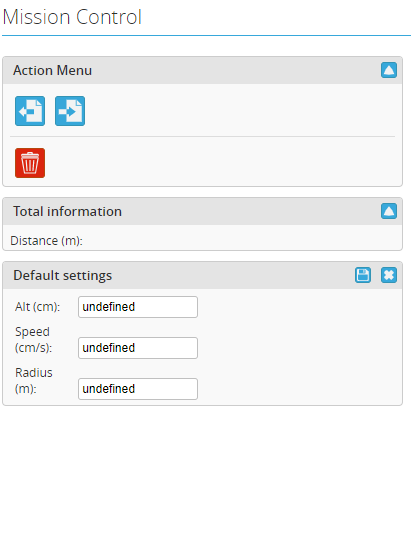Image resolution: width=411 pixels, height=551 pixels.
Task: Click the red trash remove button
Action: pos(30,163)
